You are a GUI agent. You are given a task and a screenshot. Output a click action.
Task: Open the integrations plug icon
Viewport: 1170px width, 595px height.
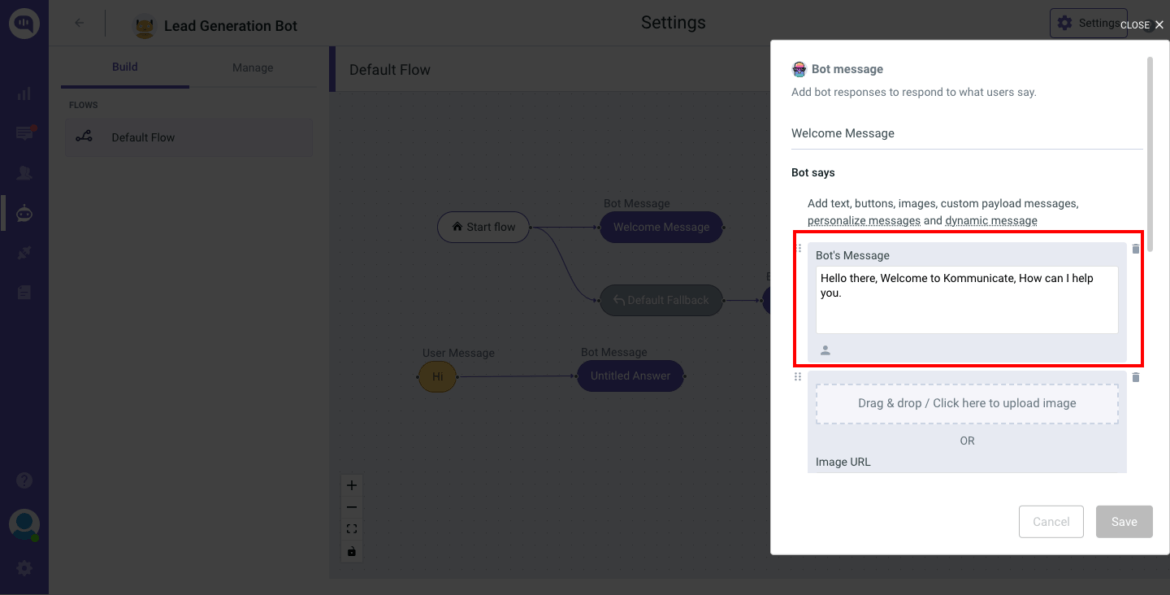[24, 252]
